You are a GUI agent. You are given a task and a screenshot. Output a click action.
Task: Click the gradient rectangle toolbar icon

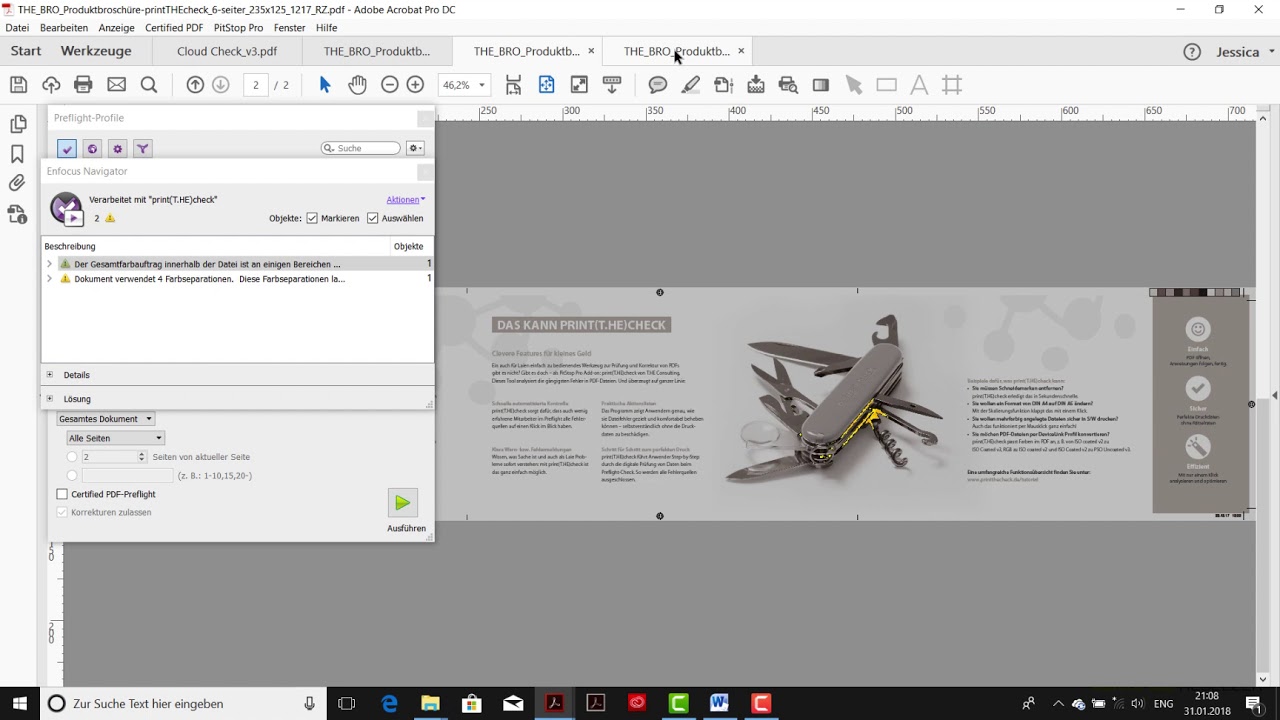[821, 85]
